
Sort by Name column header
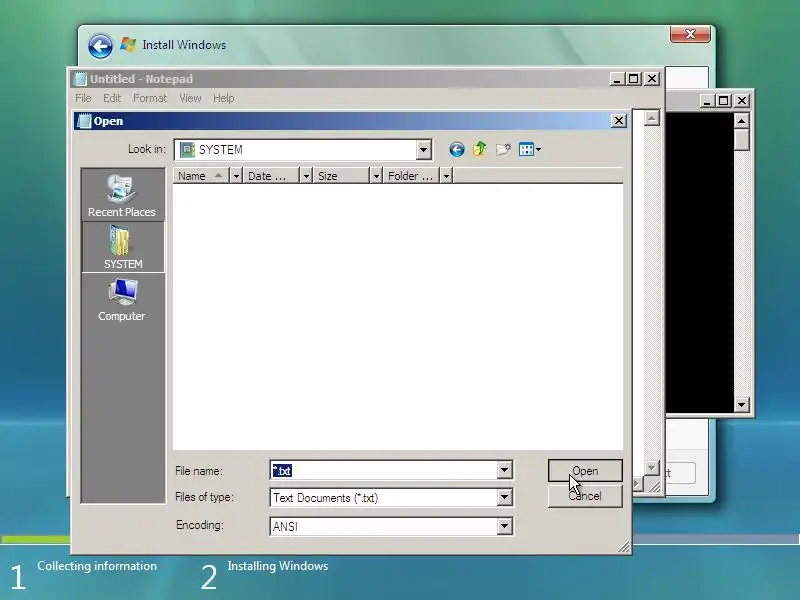[x=201, y=176]
